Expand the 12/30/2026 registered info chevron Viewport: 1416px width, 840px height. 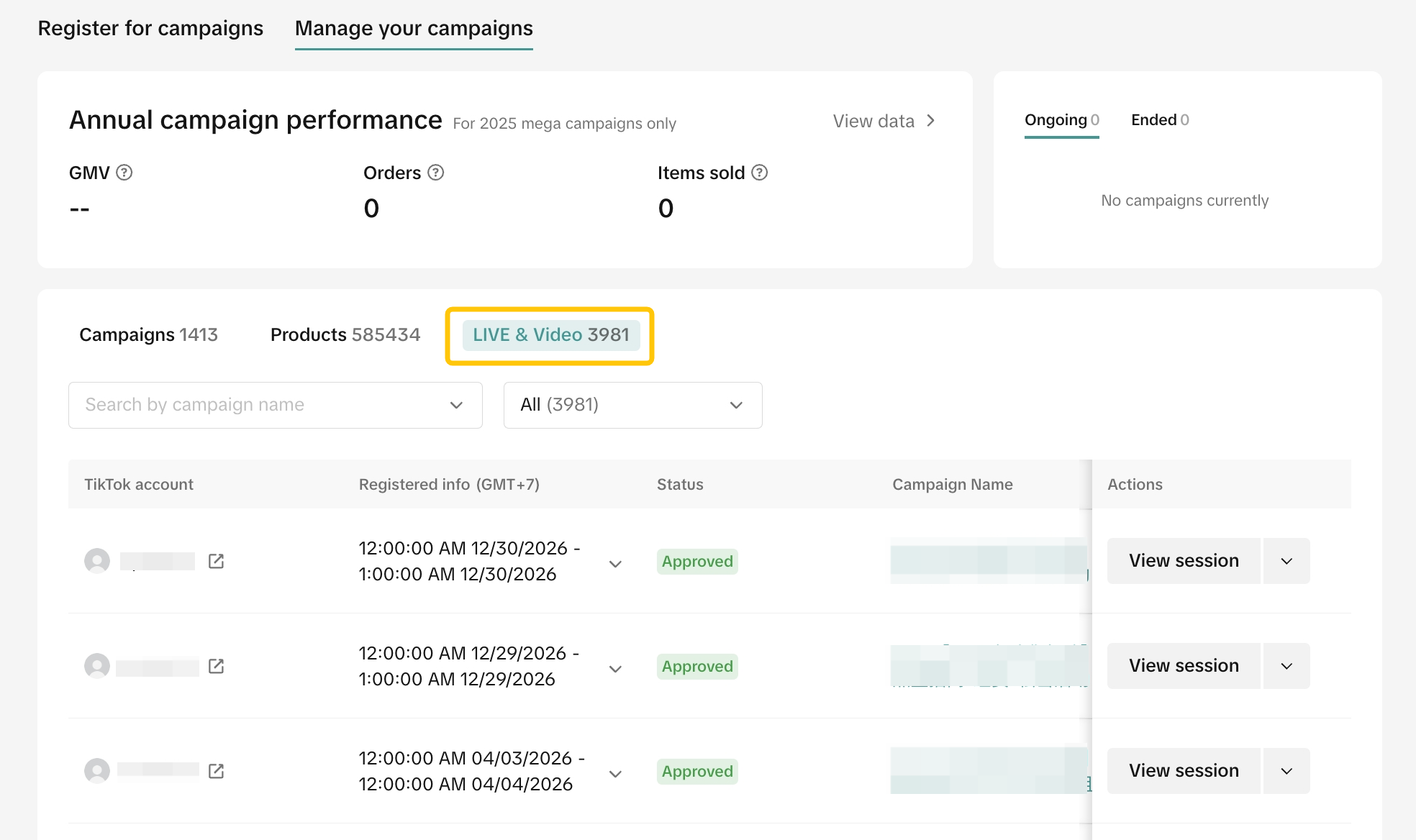(x=615, y=564)
